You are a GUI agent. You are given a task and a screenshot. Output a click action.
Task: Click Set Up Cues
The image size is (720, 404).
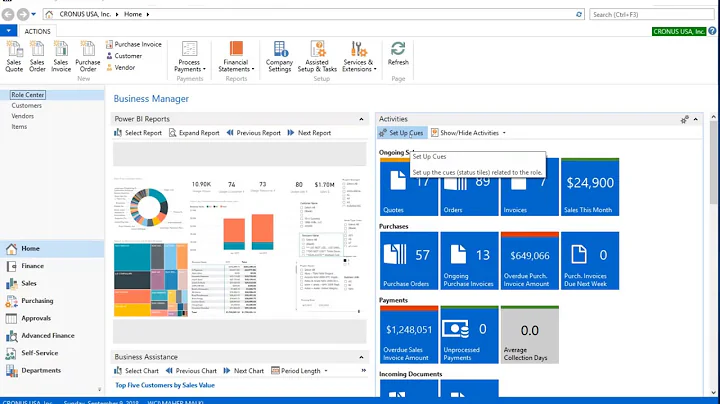click(401, 133)
